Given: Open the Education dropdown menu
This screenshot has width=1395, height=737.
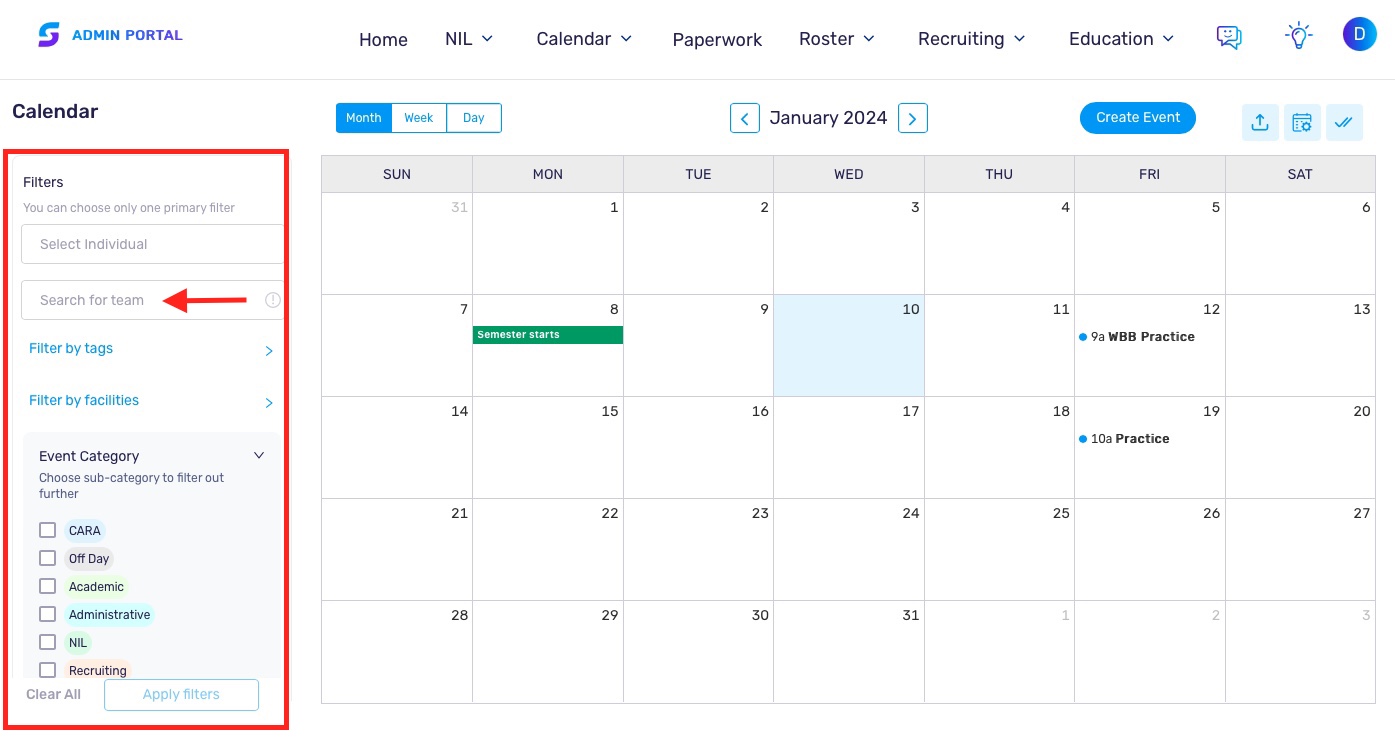Looking at the screenshot, I should point(1122,39).
